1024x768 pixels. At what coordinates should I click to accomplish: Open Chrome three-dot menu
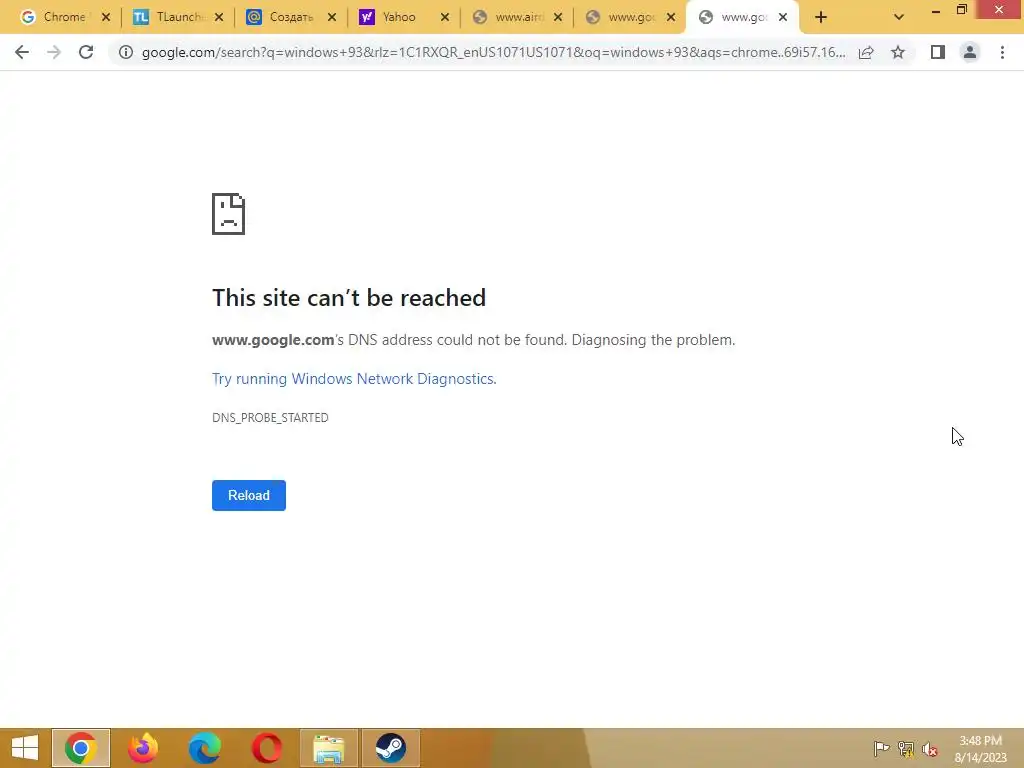point(1002,52)
